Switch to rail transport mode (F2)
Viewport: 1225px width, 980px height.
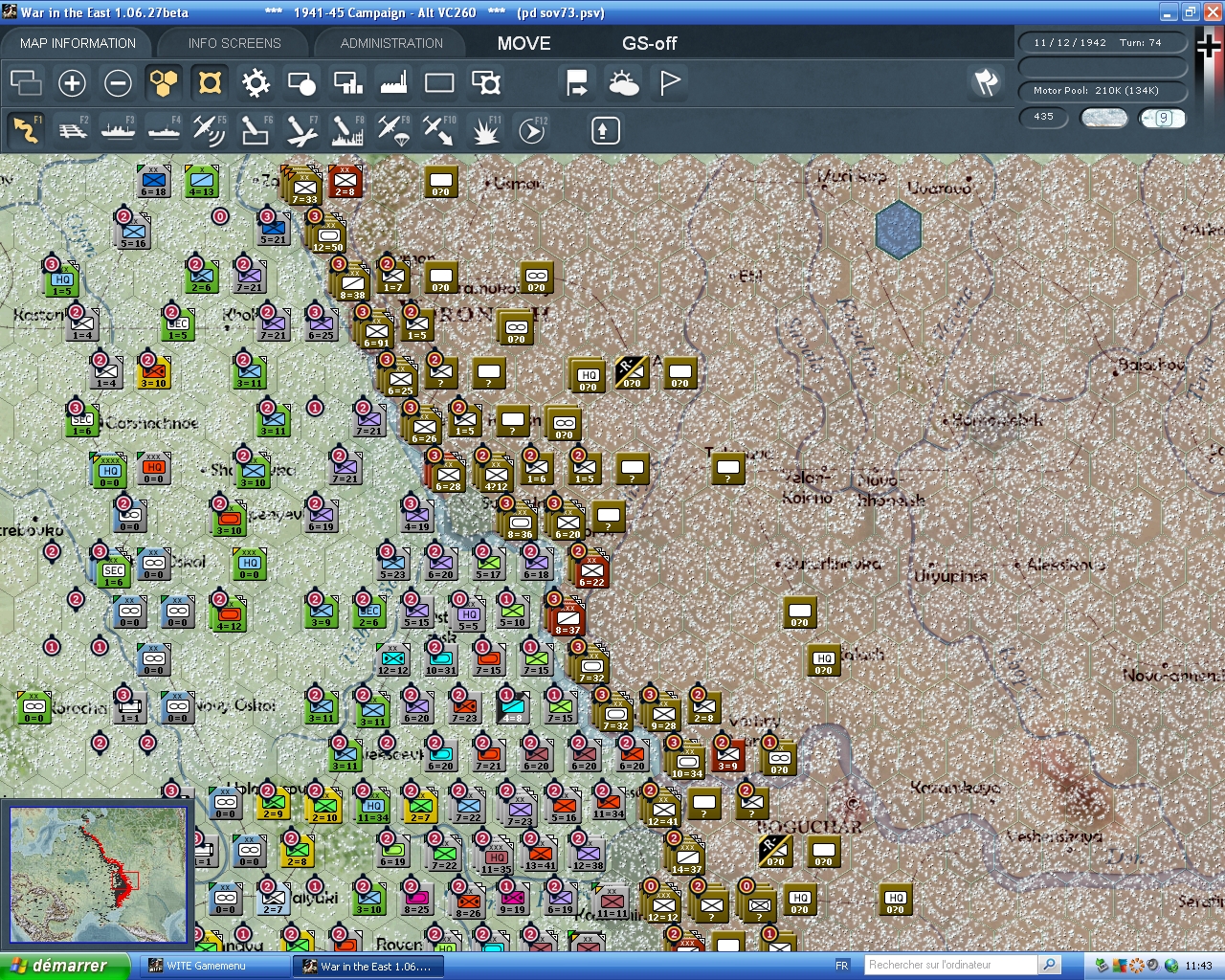[x=74, y=129]
